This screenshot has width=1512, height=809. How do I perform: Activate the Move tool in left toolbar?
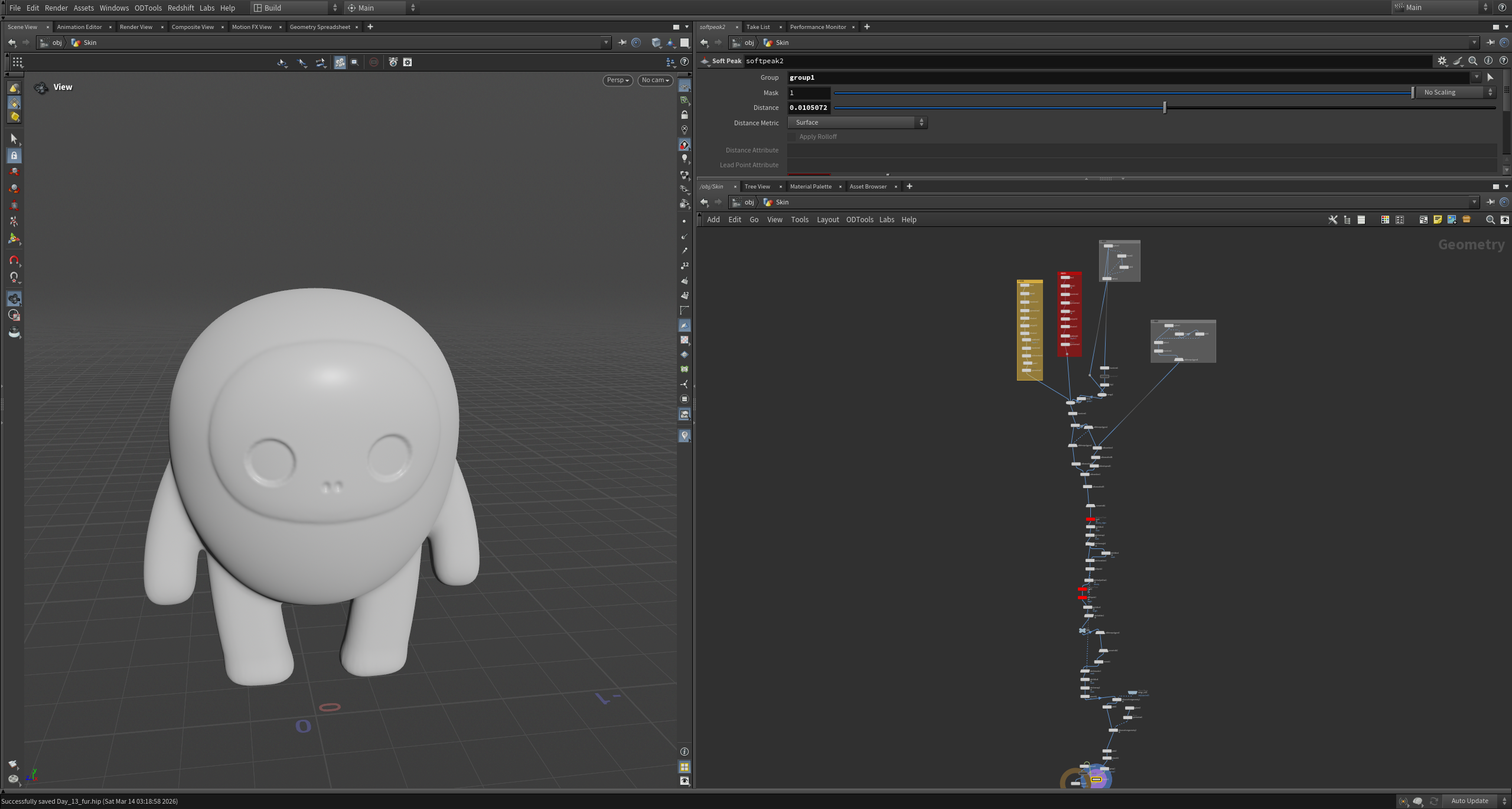tap(14, 172)
